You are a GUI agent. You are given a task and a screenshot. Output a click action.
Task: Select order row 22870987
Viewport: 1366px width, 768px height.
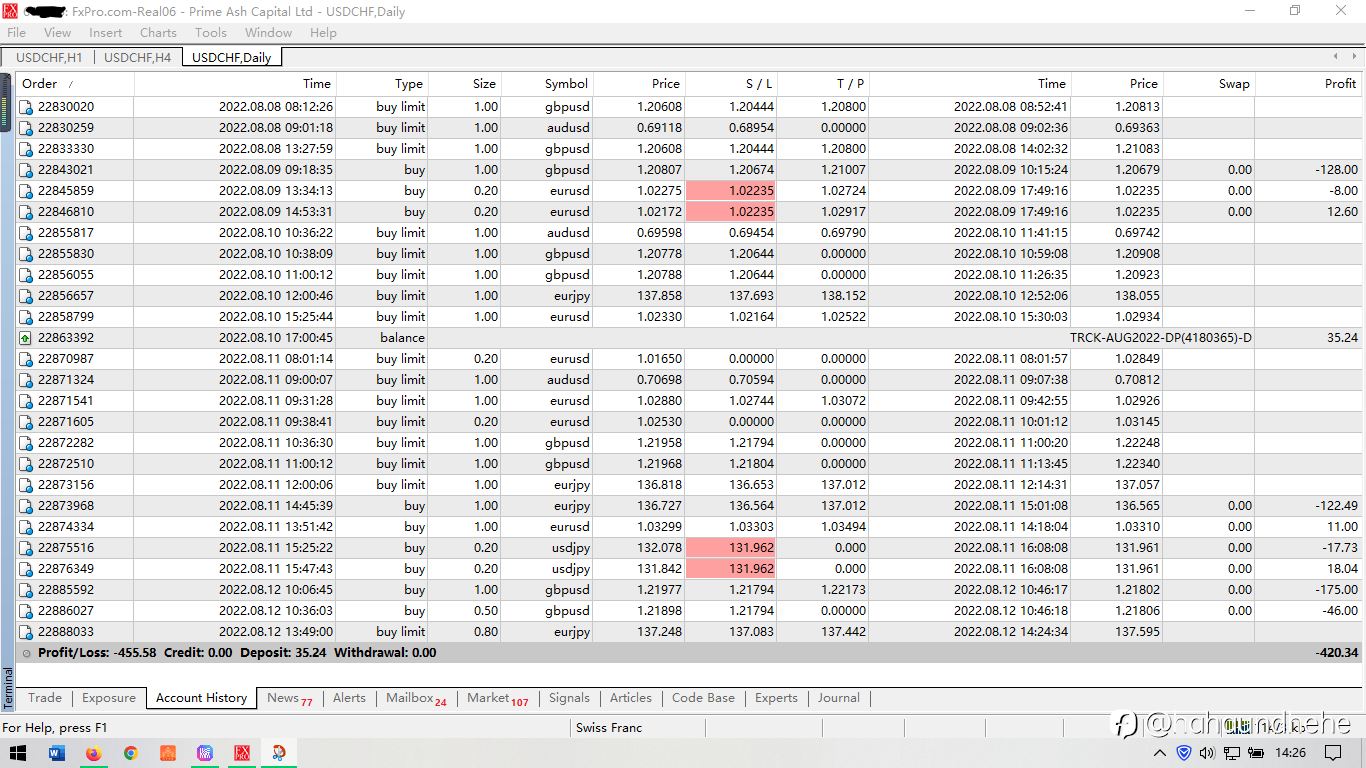coord(689,359)
